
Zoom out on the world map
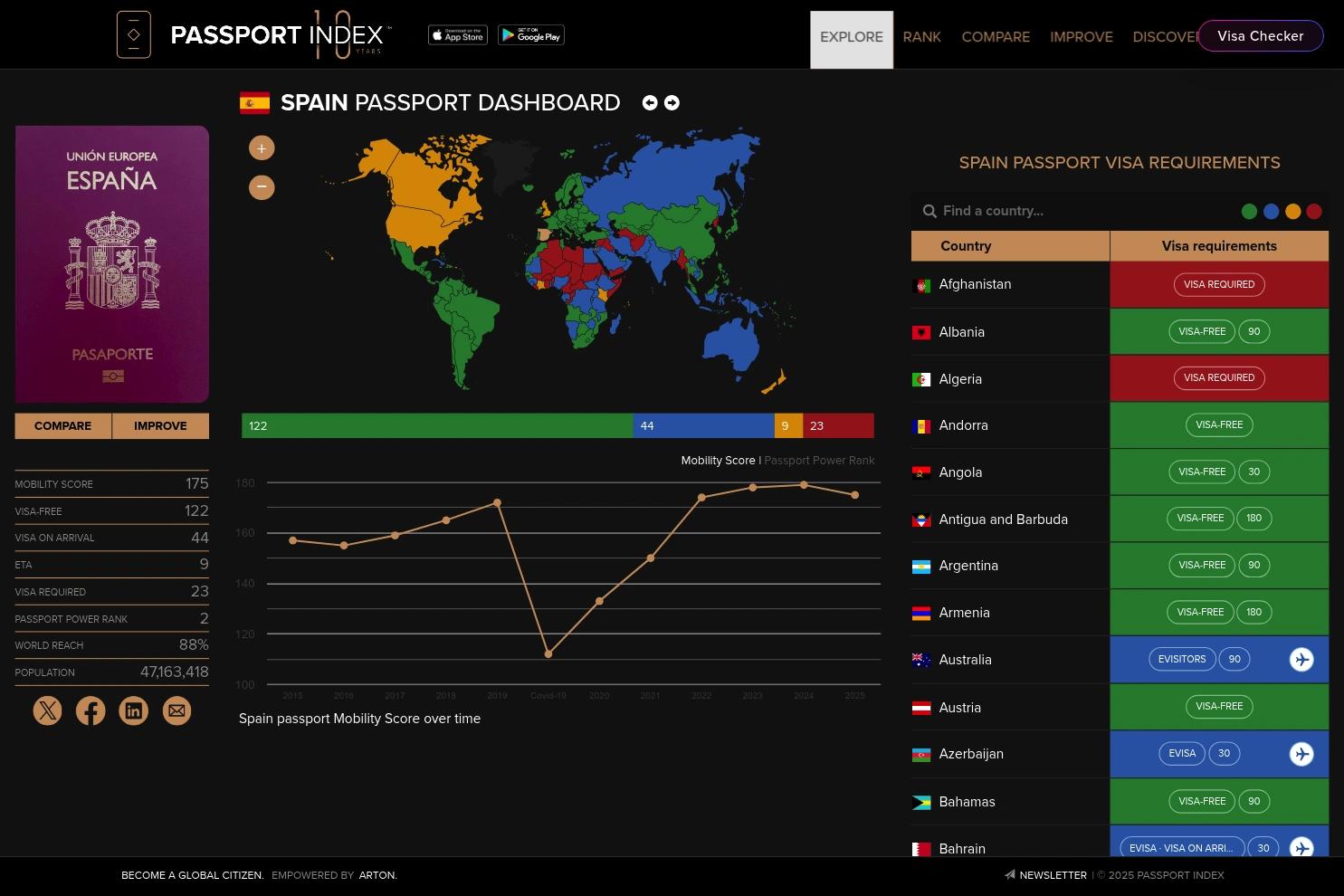[x=262, y=187]
